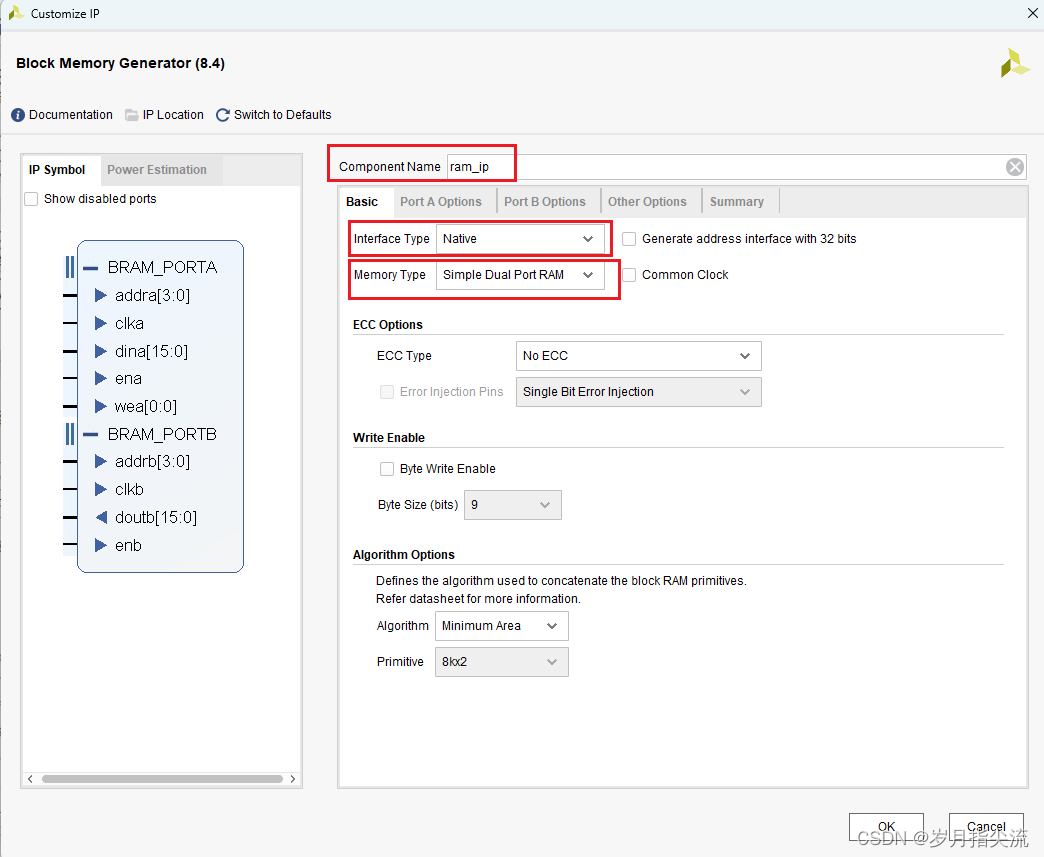Click the wea[0:0] port arrow

[101, 406]
